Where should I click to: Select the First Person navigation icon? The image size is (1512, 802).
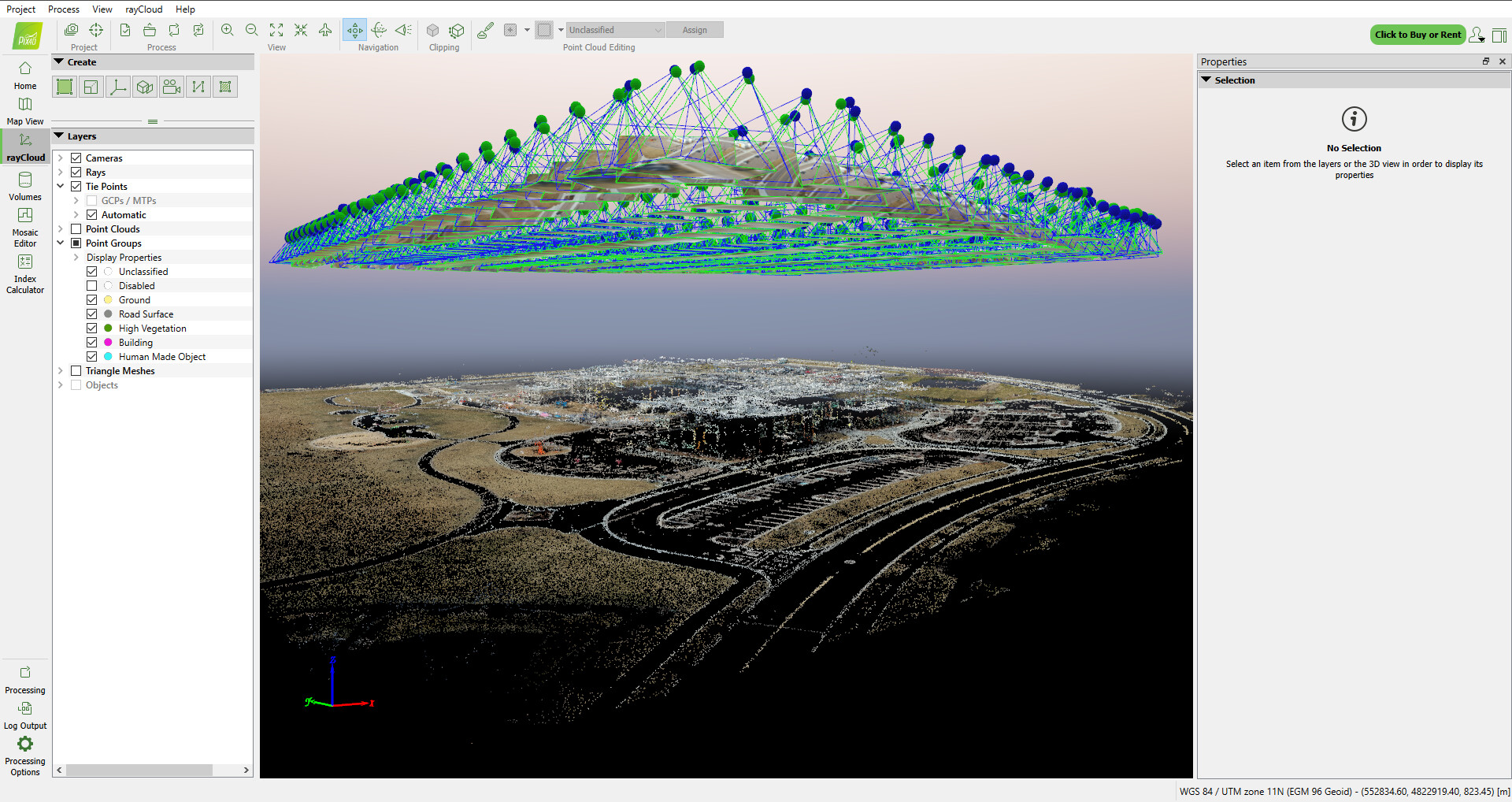(403, 30)
